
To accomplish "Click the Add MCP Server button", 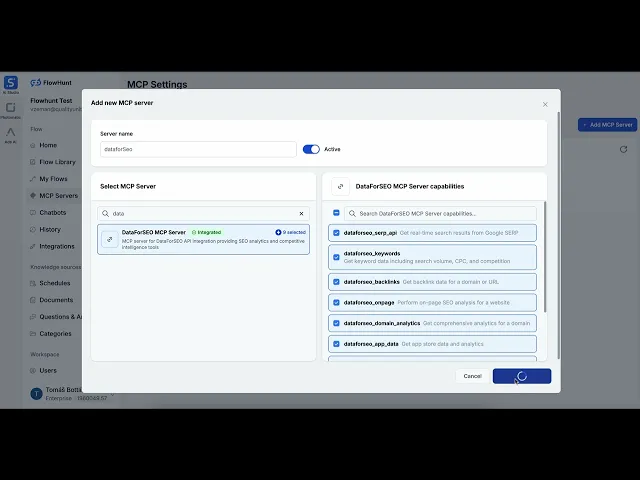I will point(607,125).
